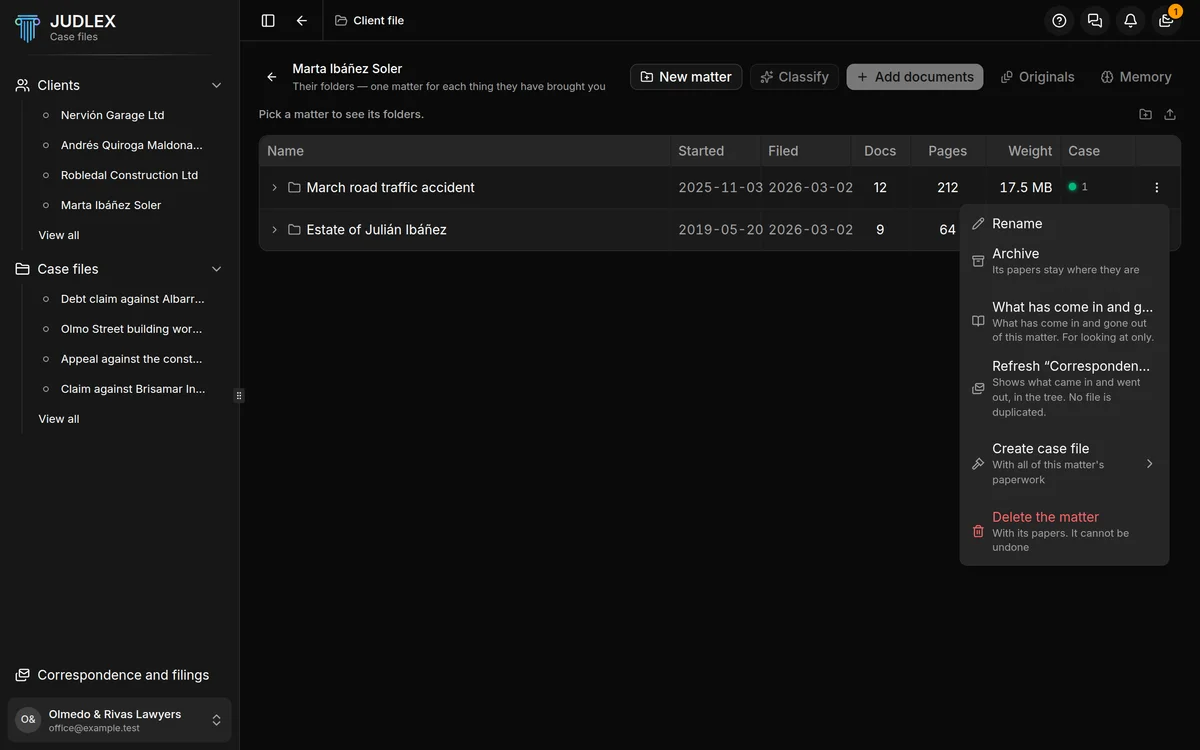Click the folder icon of March road traffic accident
Viewport: 1200px width, 750px height.
point(294,188)
